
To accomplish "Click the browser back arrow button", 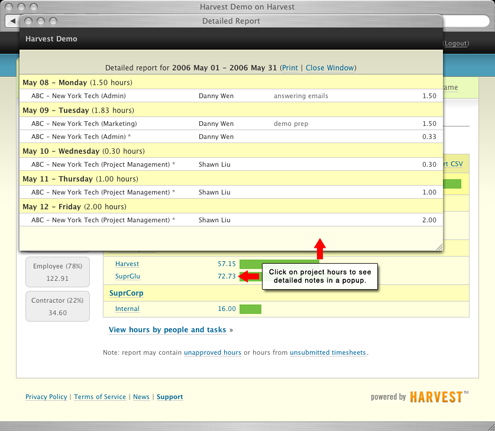I will pos(13,21).
